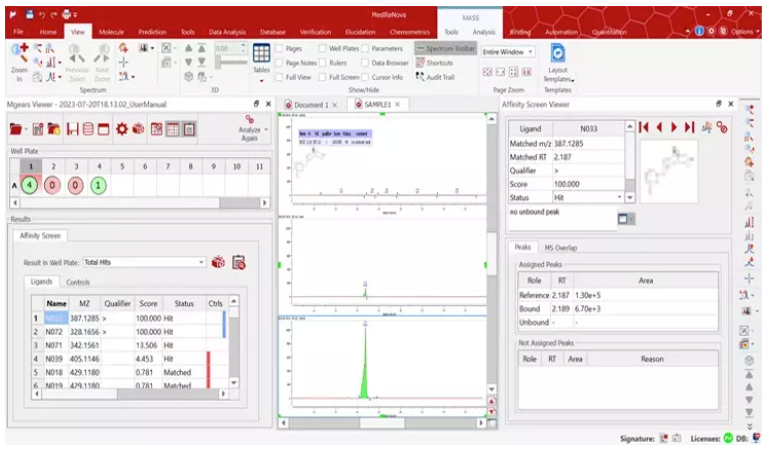Open Result In Well Plate dropdown
Image resolution: width=768 pixels, height=452 pixels.
201,262
